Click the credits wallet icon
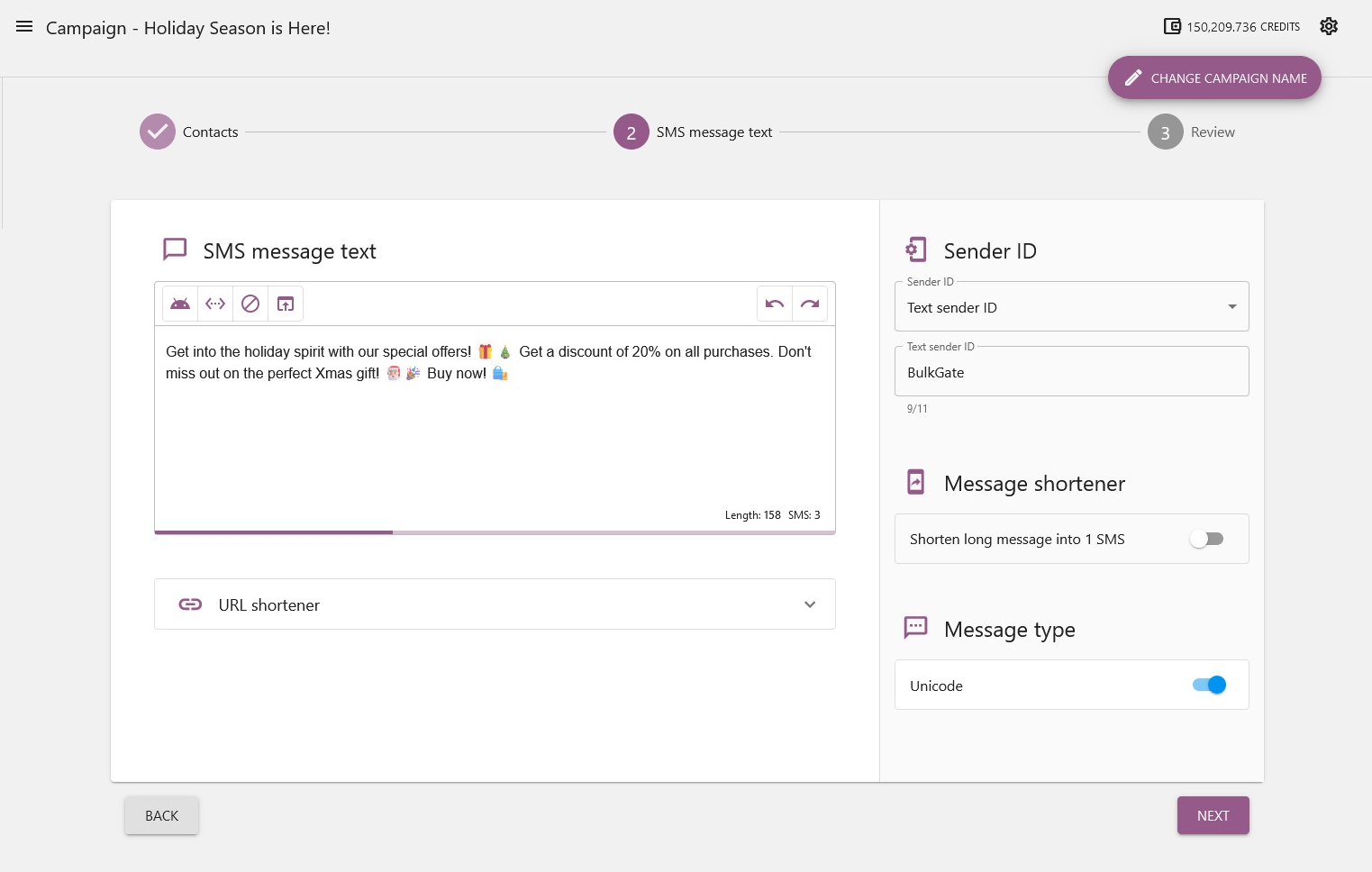 pos(1172,26)
